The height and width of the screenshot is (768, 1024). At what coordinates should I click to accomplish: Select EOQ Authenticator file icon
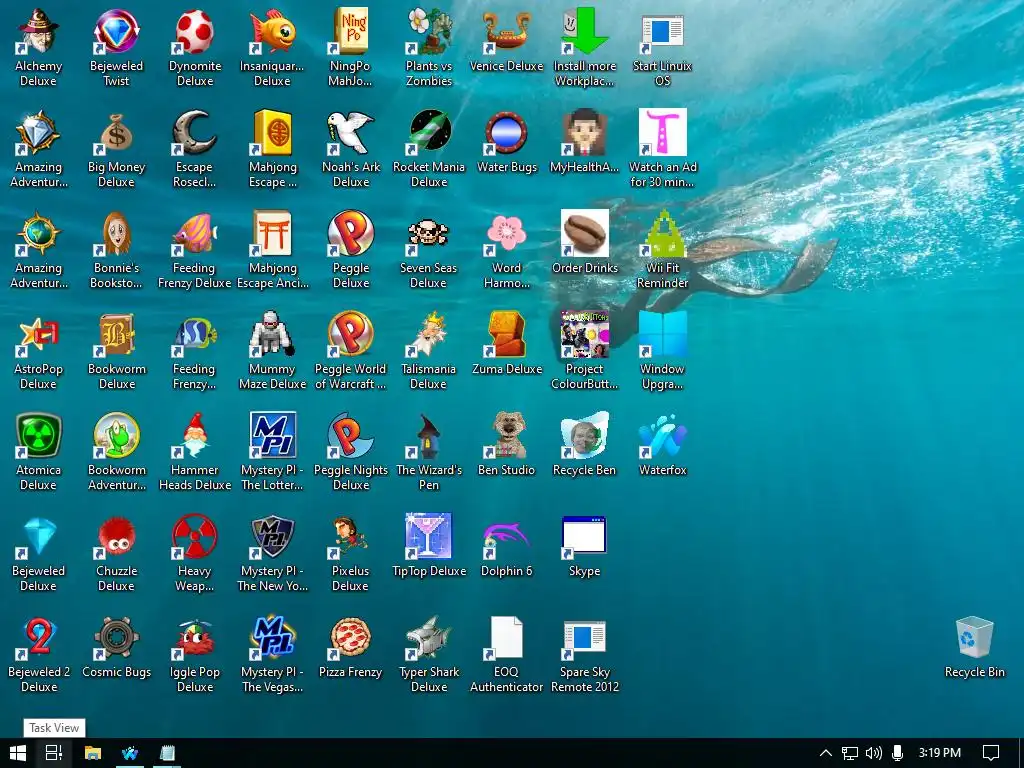(x=507, y=638)
